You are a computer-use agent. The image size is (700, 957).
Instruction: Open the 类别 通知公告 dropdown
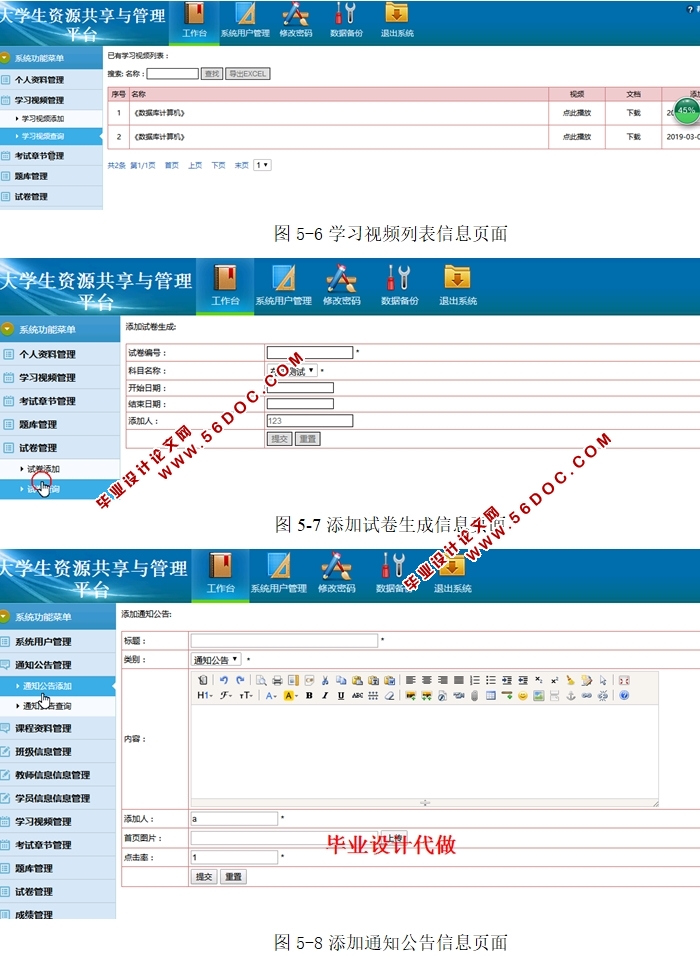point(217,660)
